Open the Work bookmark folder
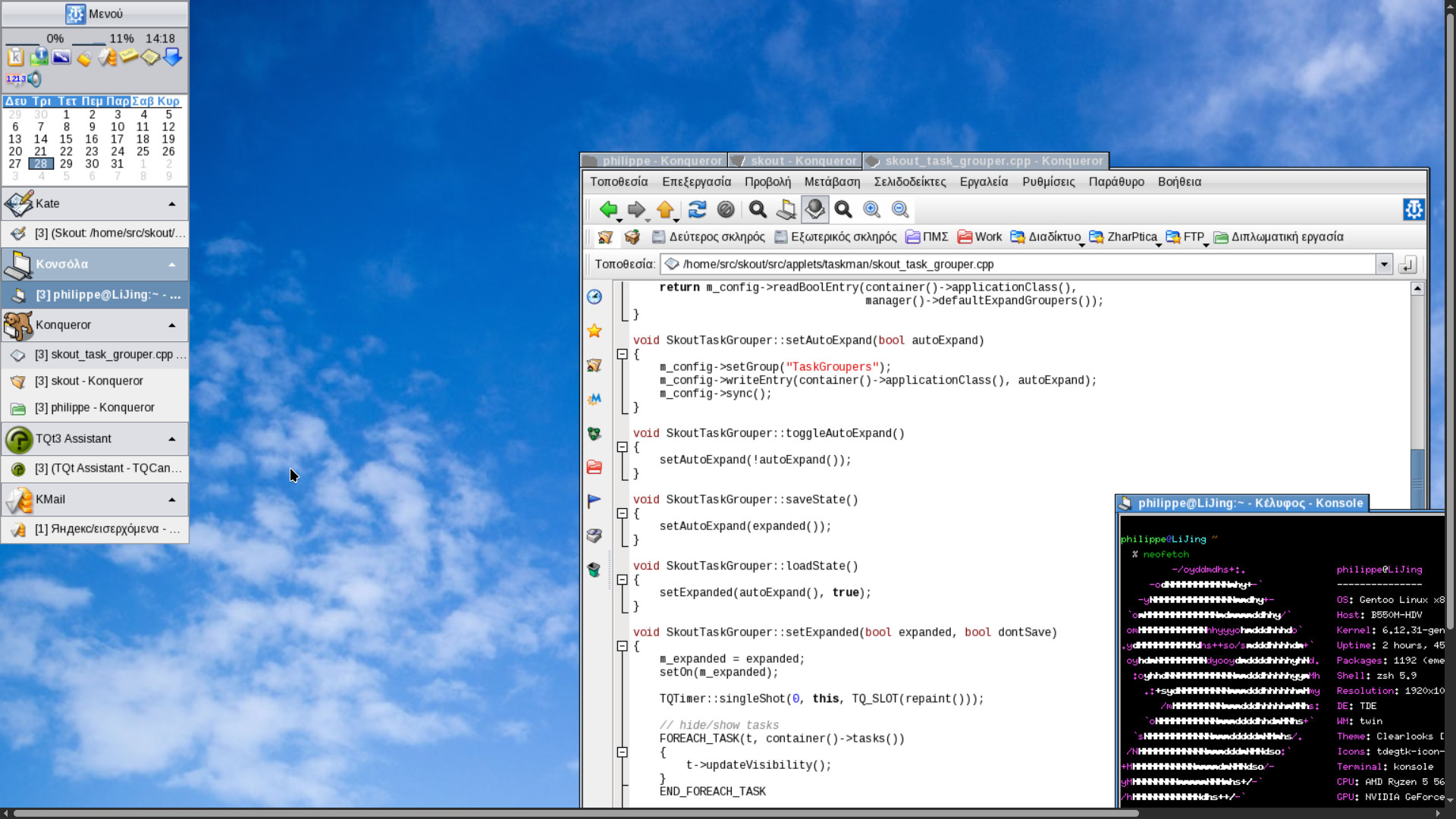 click(x=979, y=237)
